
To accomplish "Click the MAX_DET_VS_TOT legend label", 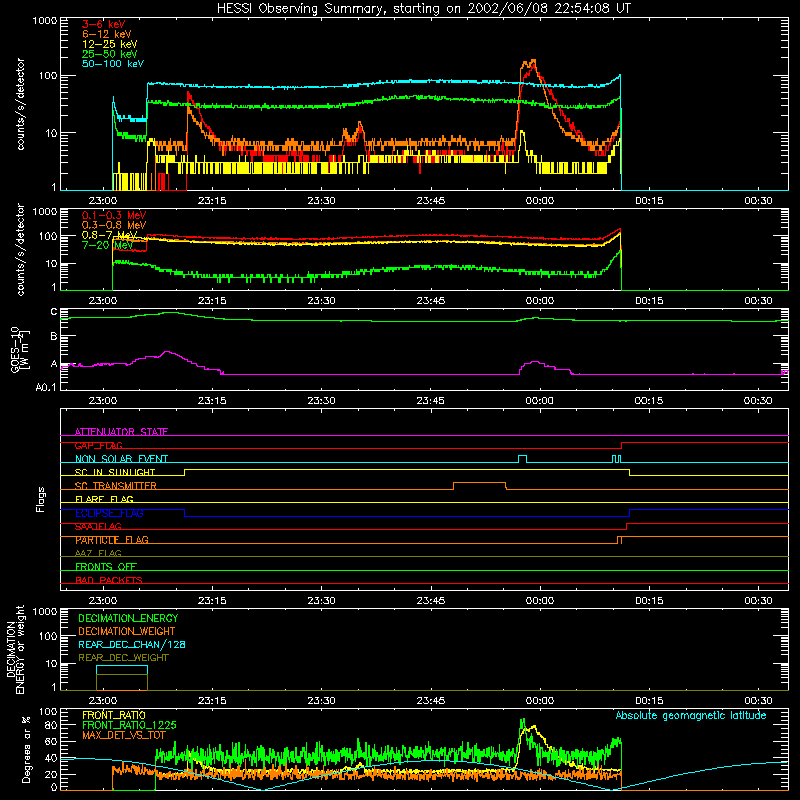I will [123, 735].
